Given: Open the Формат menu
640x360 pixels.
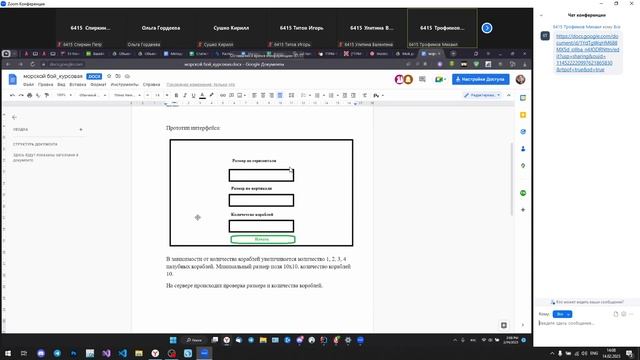Looking at the screenshot, I should 98,84.
